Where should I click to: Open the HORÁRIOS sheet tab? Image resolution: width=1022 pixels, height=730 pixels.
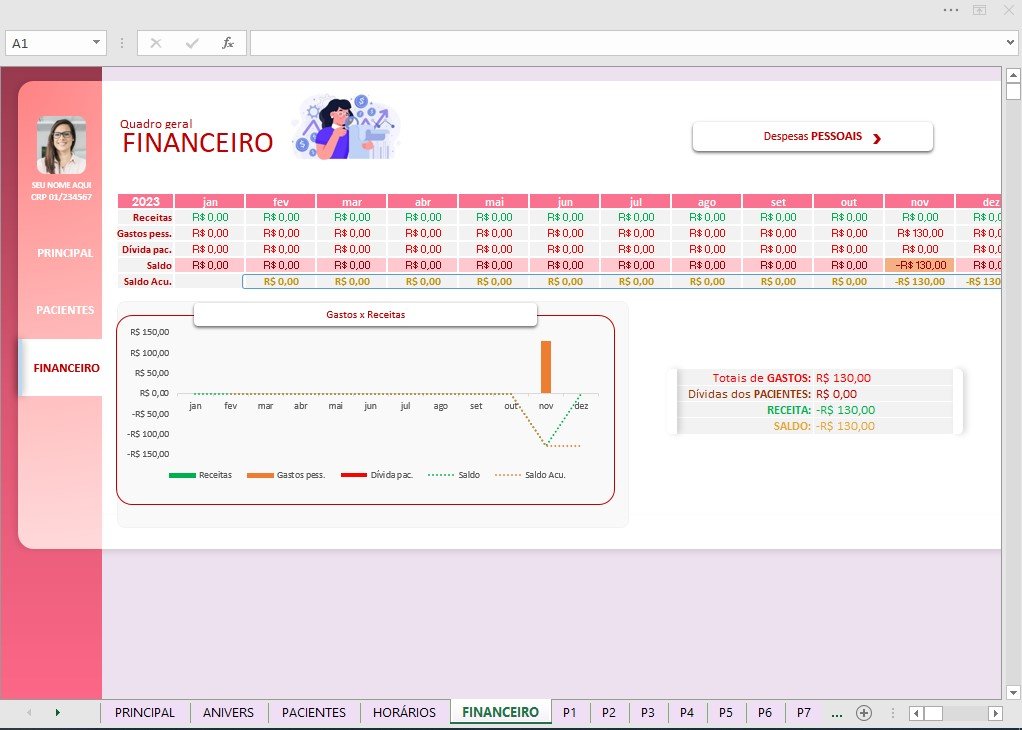[x=404, y=712]
